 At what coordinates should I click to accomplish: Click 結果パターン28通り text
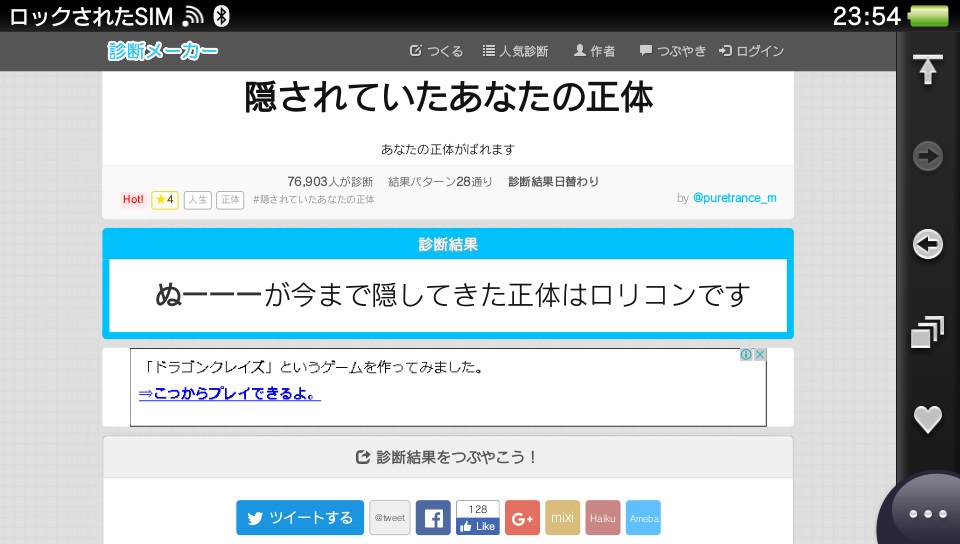click(x=440, y=182)
